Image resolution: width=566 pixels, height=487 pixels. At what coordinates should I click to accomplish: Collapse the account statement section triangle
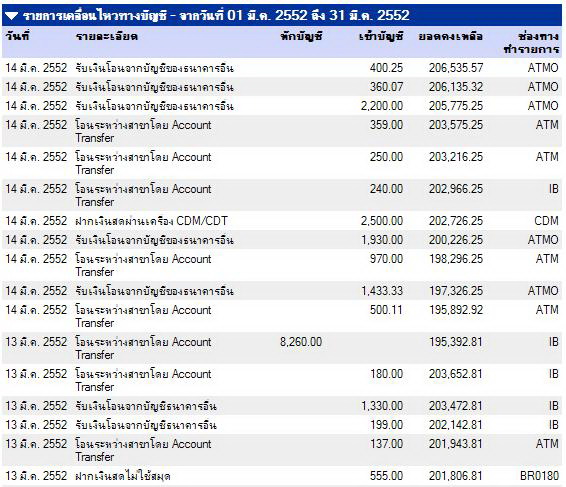12,16
